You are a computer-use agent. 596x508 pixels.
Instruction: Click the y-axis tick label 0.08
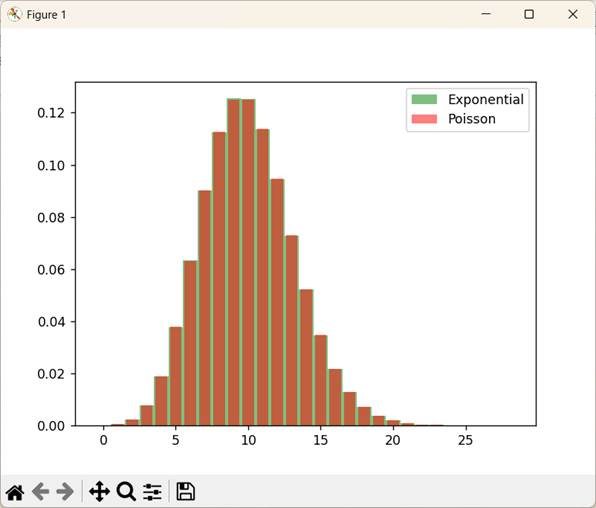[51, 217]
